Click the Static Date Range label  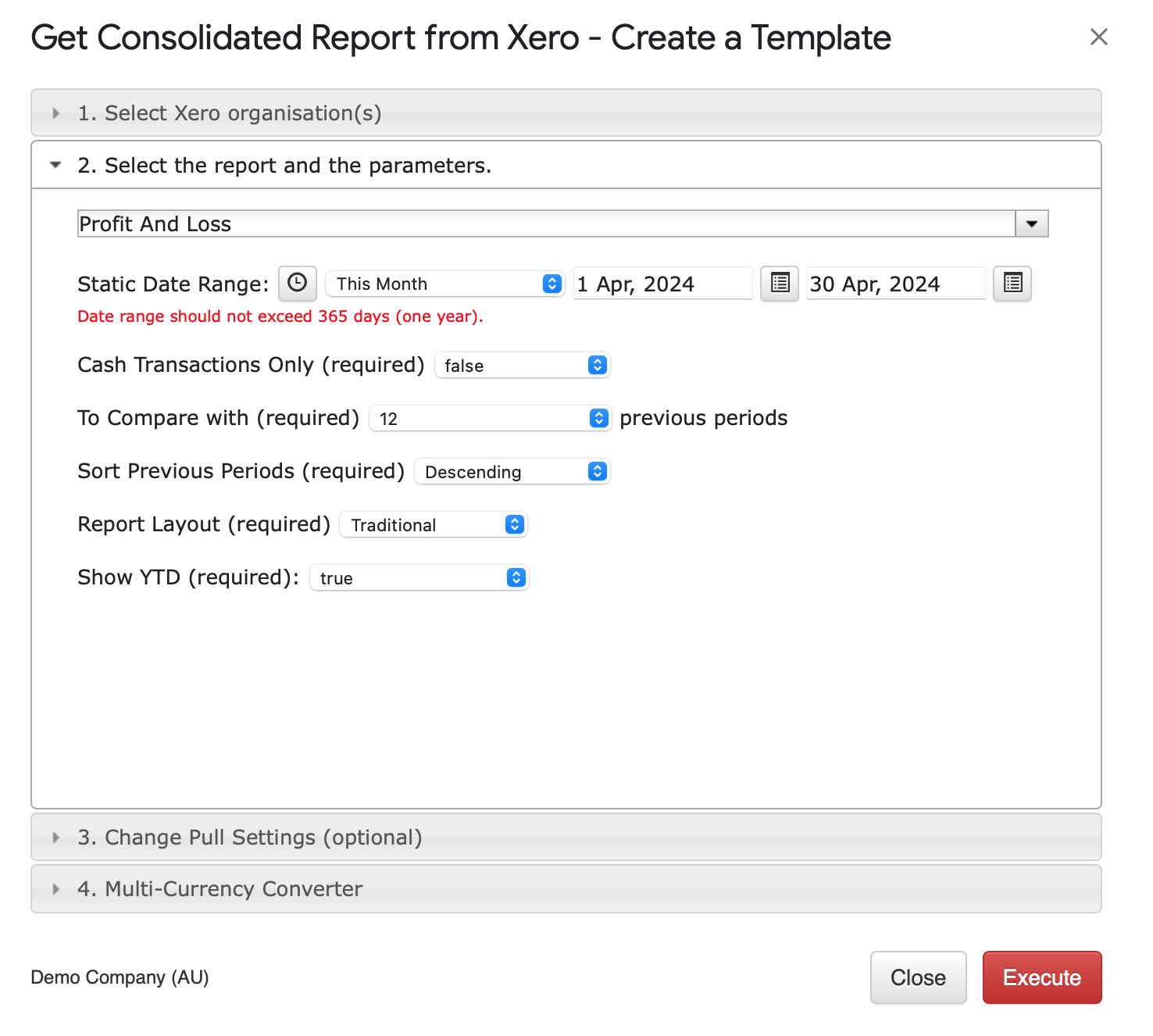click(x=173, y=284)
